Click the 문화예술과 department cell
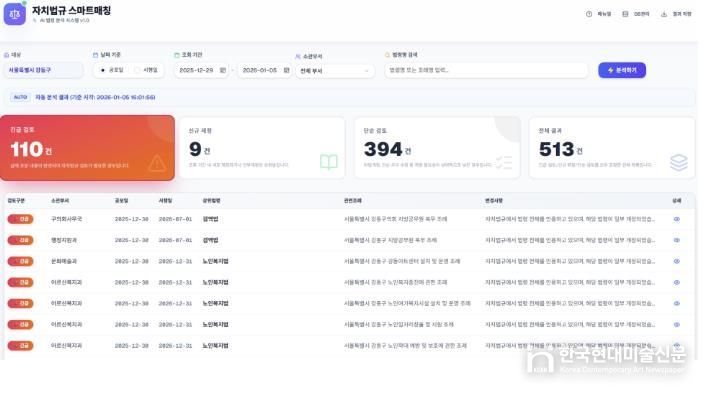Viewport: 704px width, 395px height. (64, 261)
